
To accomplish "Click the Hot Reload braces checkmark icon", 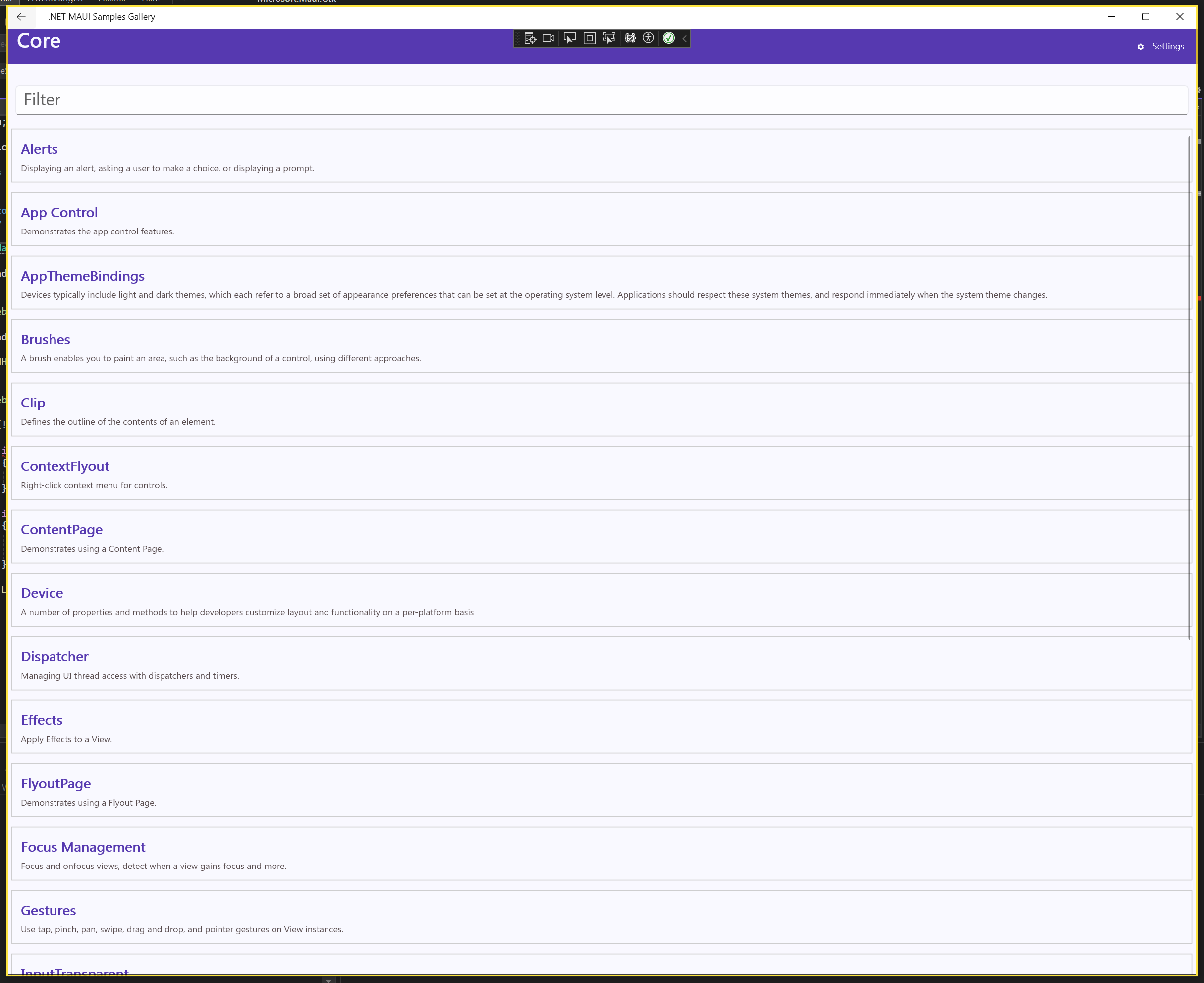I will (630, 38).
